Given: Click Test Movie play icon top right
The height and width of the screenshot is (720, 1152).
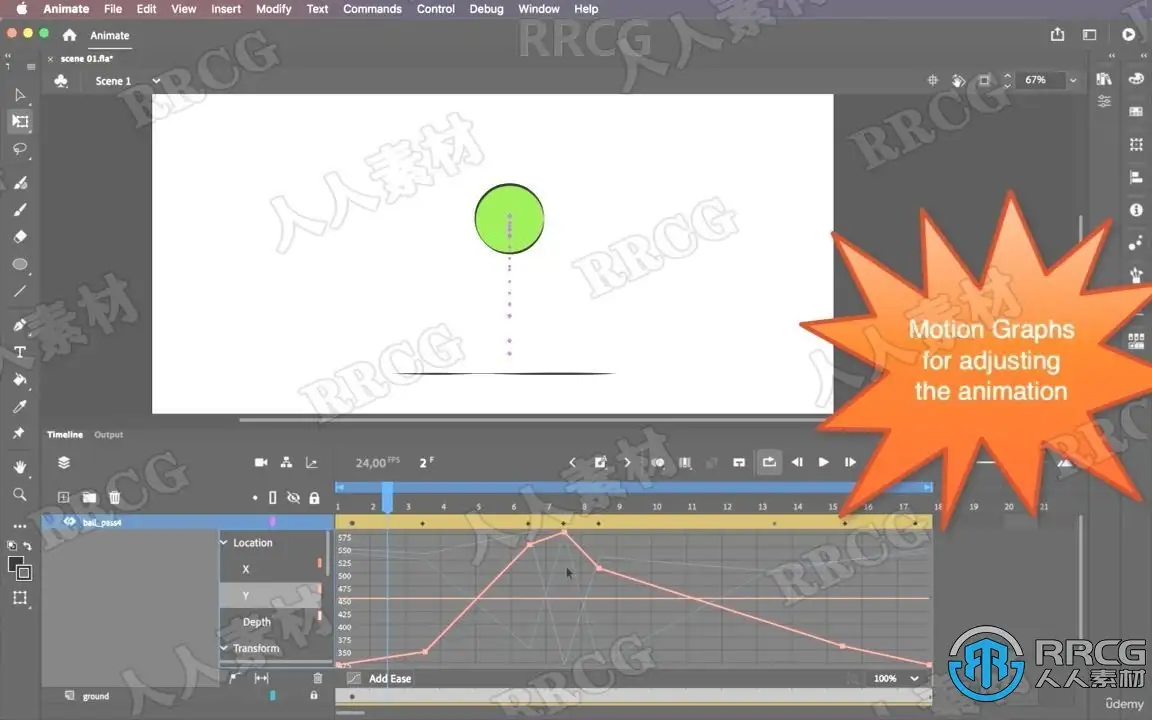Looking at the screenshot, I should (1128, 35).
